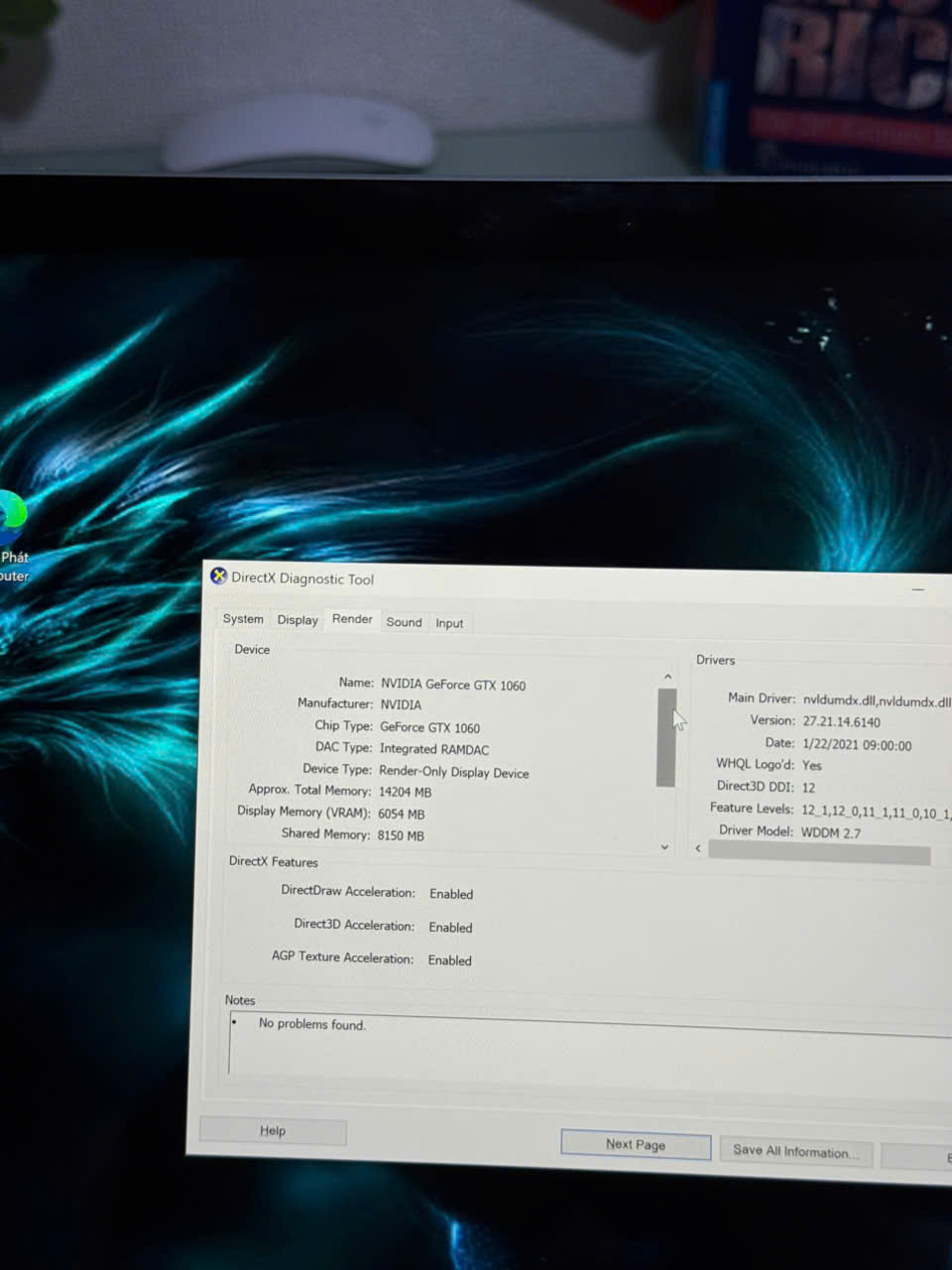Click the Direct3D Acceleration "Enabled" value
952x1270 pixels.
450,928
